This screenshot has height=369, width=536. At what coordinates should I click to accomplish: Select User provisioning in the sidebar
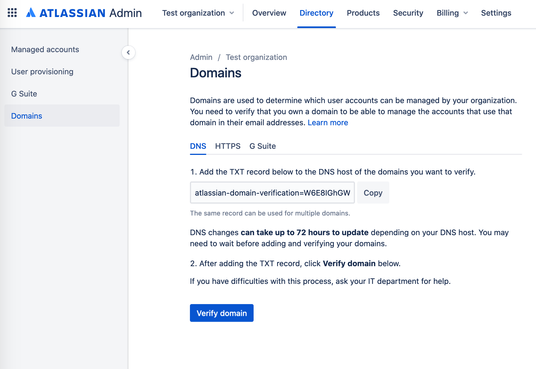(x=62, y=72)
